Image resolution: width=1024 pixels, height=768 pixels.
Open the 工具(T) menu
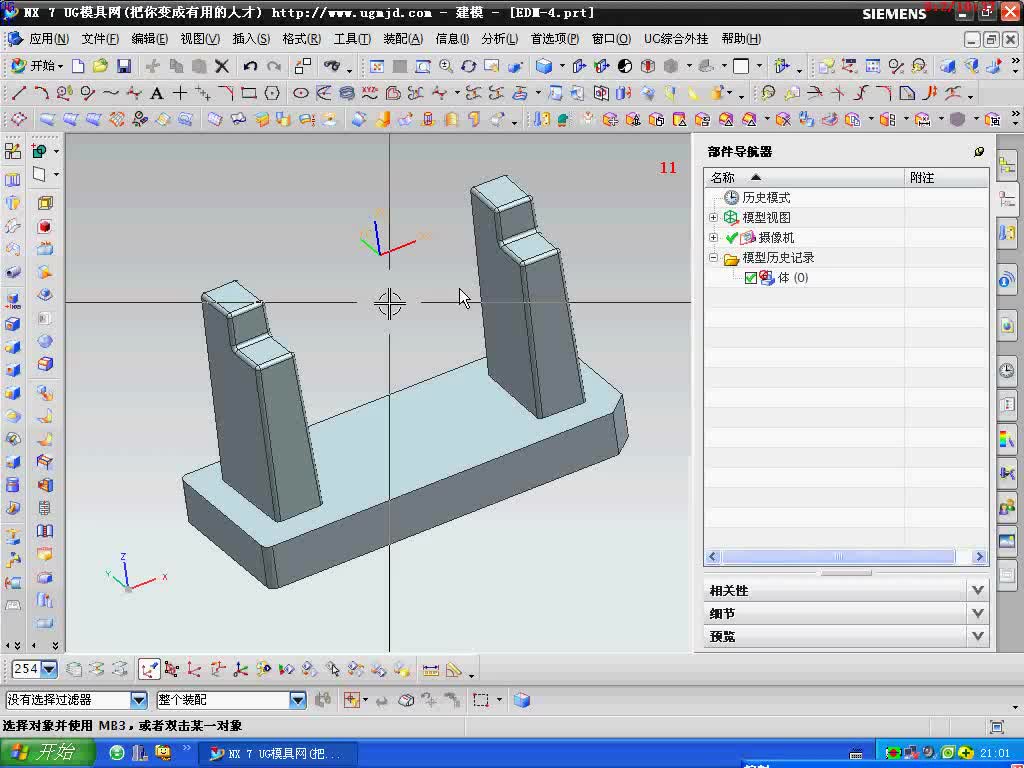coord(352,39)
